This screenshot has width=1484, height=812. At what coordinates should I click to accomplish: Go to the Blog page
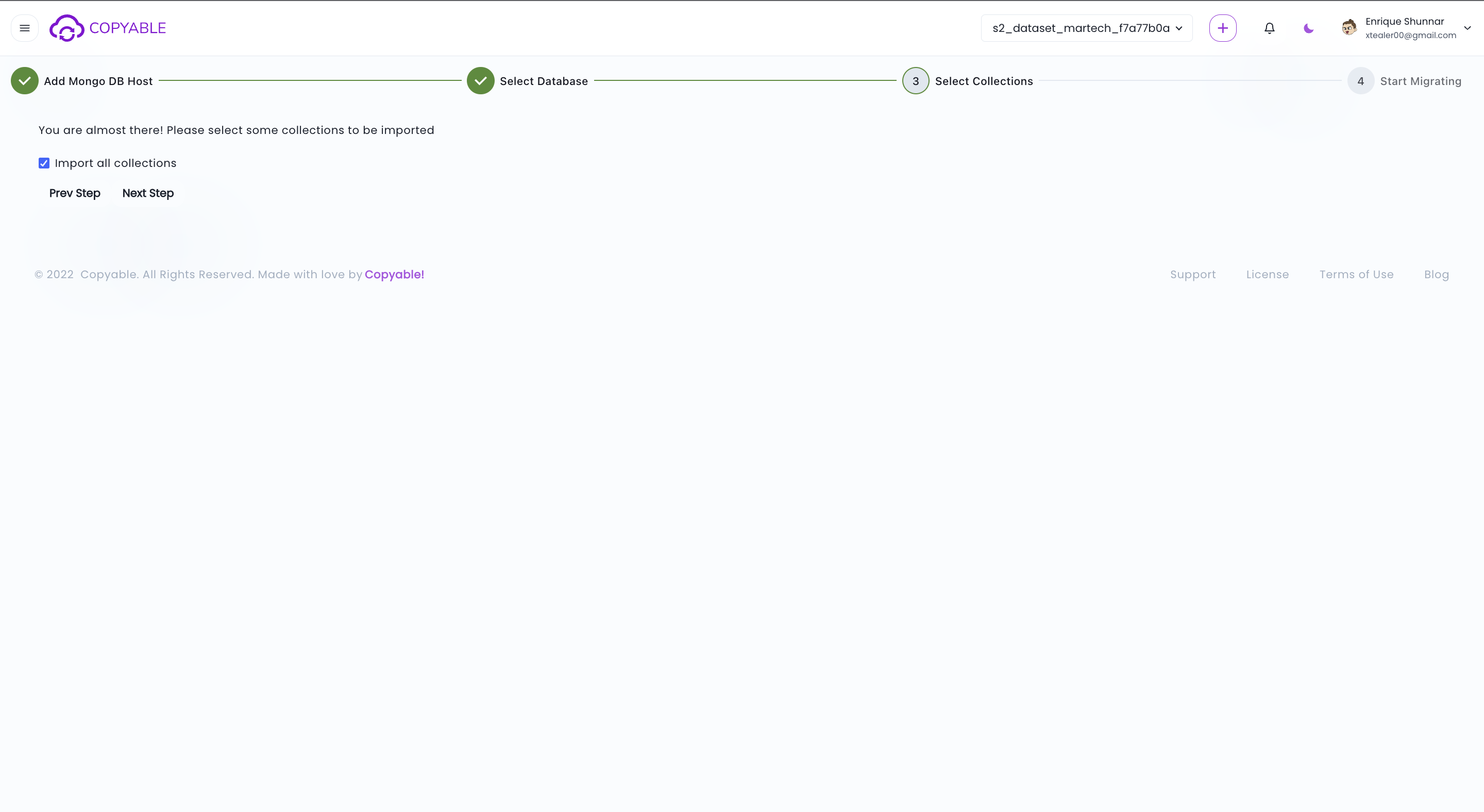pyautogui.click(x=1436, y=274)
